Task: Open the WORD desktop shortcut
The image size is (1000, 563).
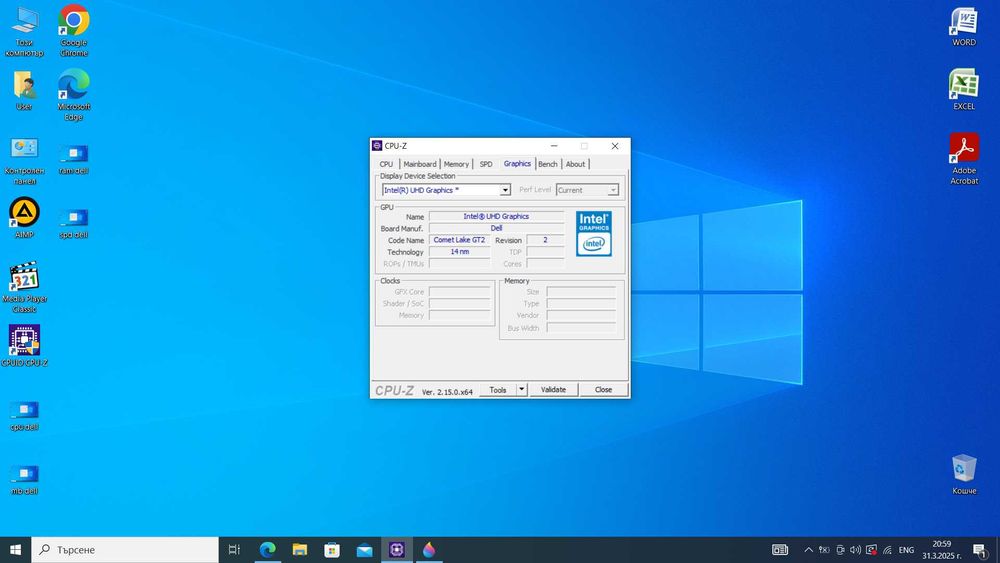Action: (964, 27)
